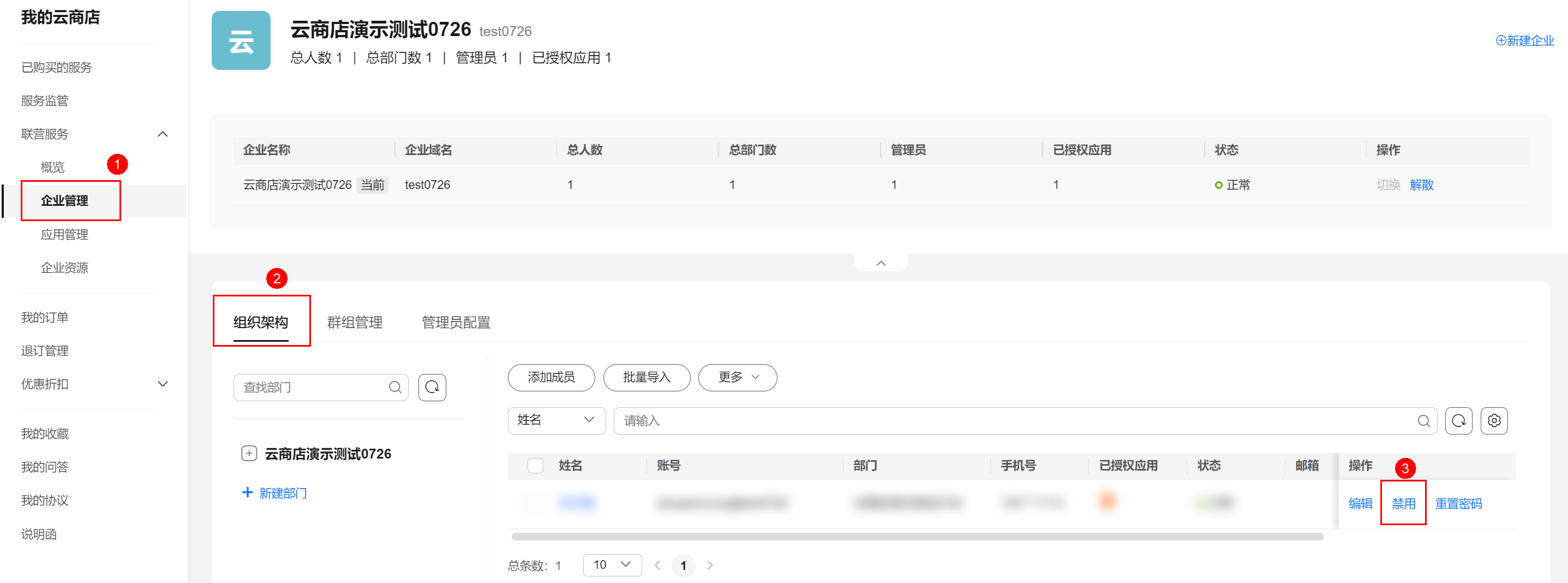
Task: Refresh the department tree list
Action: 432,388
